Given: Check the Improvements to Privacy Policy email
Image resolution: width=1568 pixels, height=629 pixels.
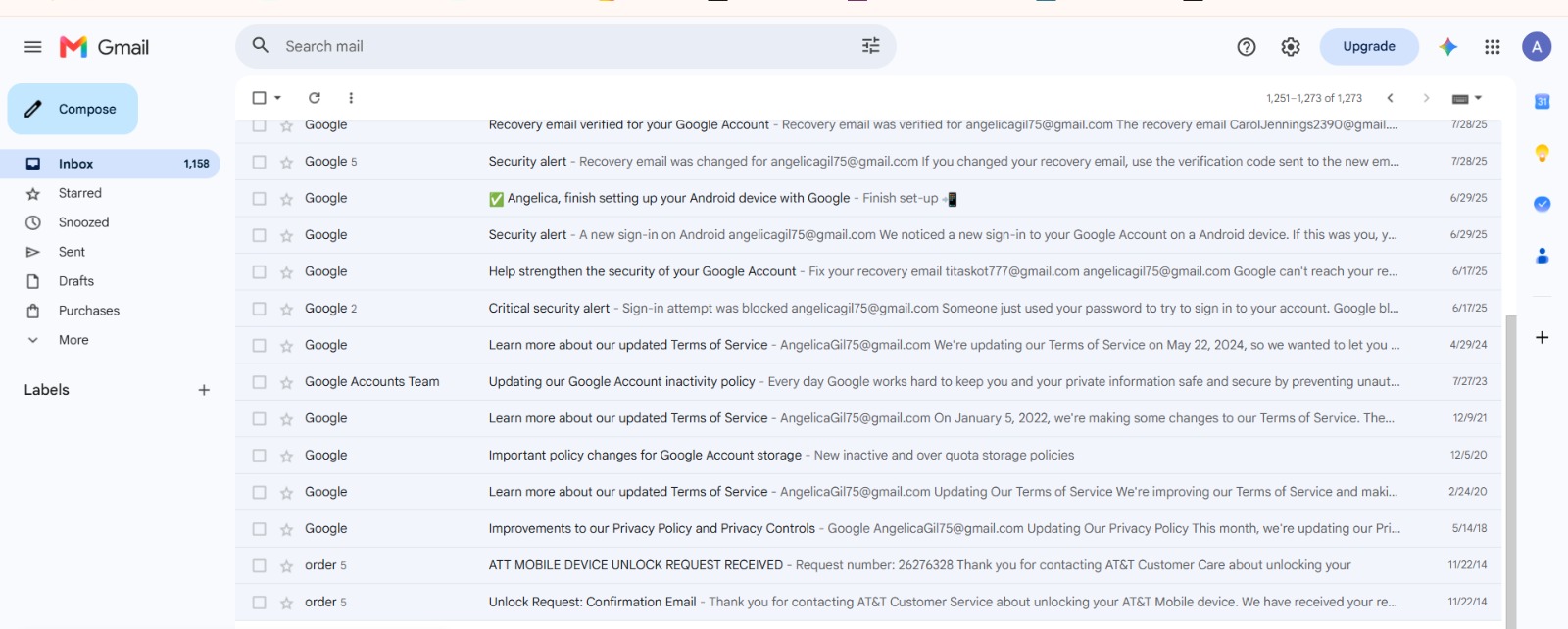Looking at the screenshot, I should tap(259, 529).
